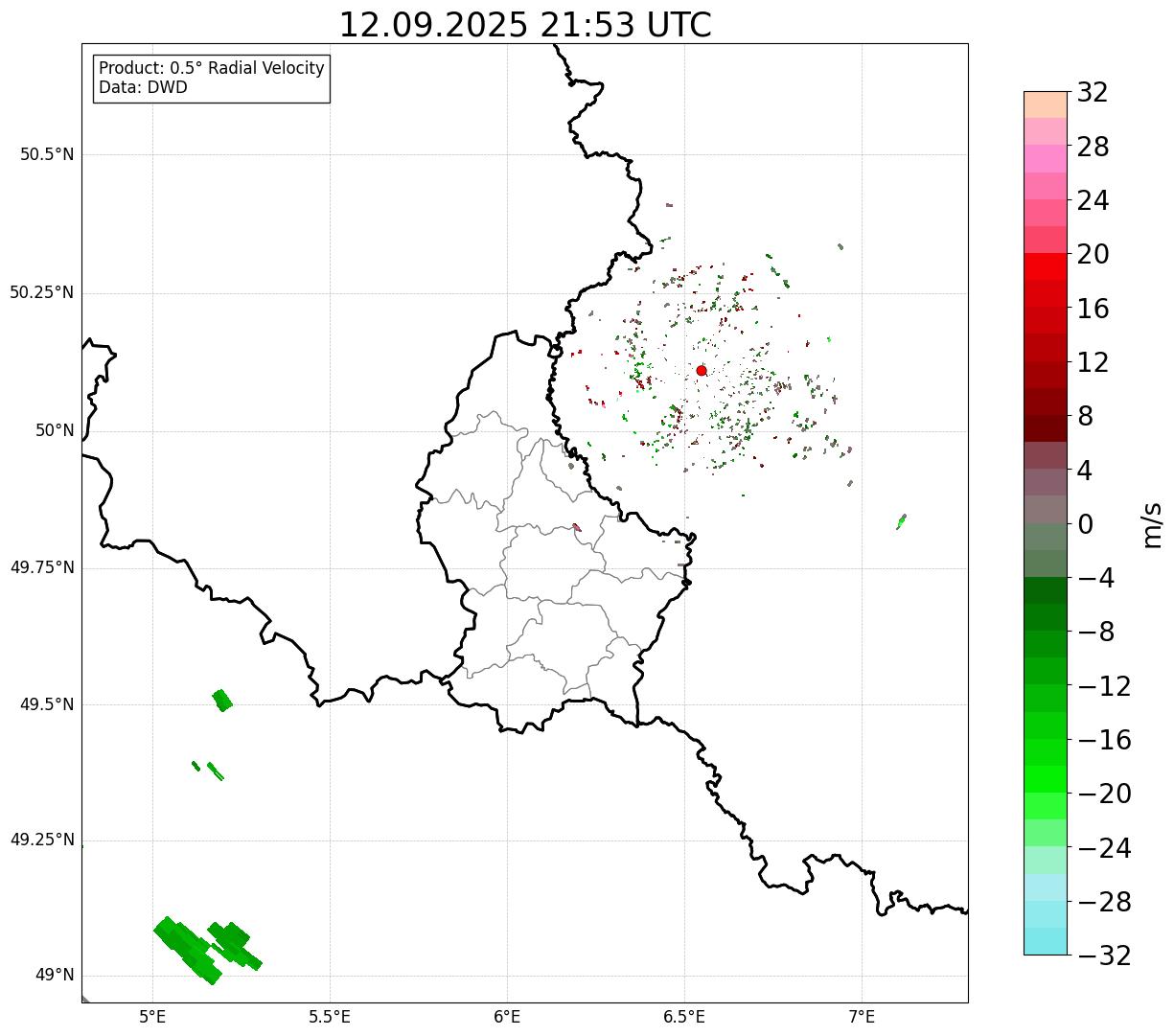The width and height of the screenshot is (1174, 1036).
Task: Click the red radar site marker
Action: point(702,370)
